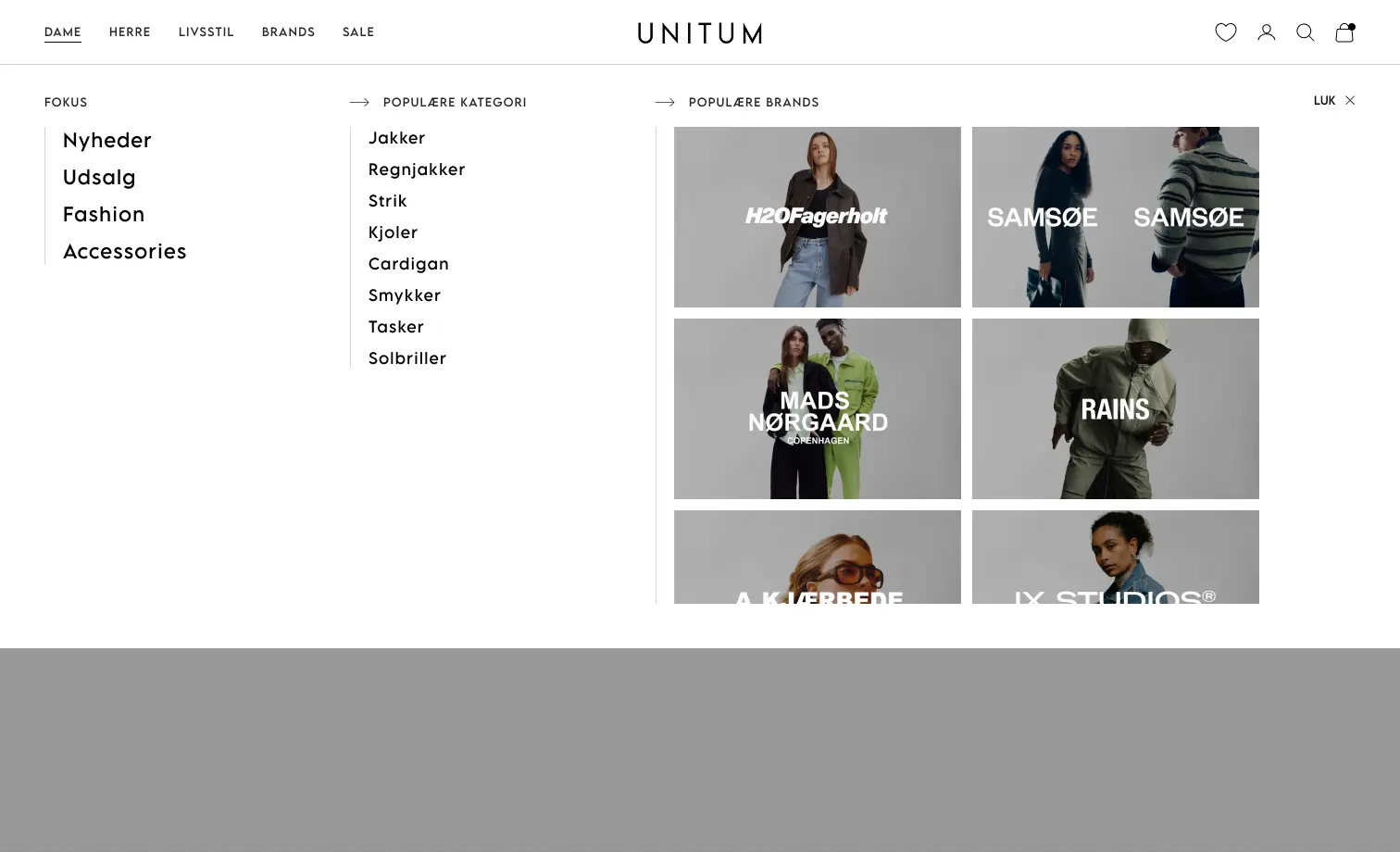
Task: Open the Strik category
Action: click(388, 201)
